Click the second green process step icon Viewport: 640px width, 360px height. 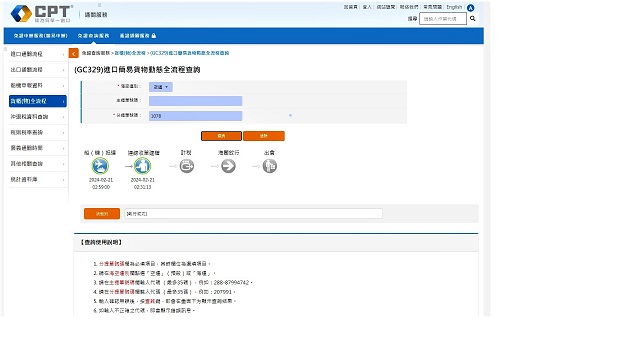(142, 166)
